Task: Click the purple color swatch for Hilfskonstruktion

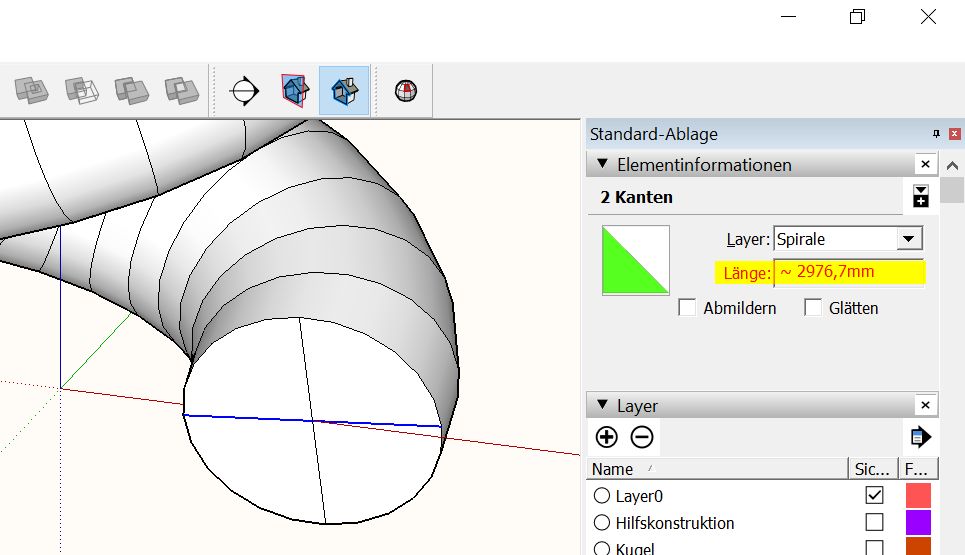Action: (x=918, y=523)
